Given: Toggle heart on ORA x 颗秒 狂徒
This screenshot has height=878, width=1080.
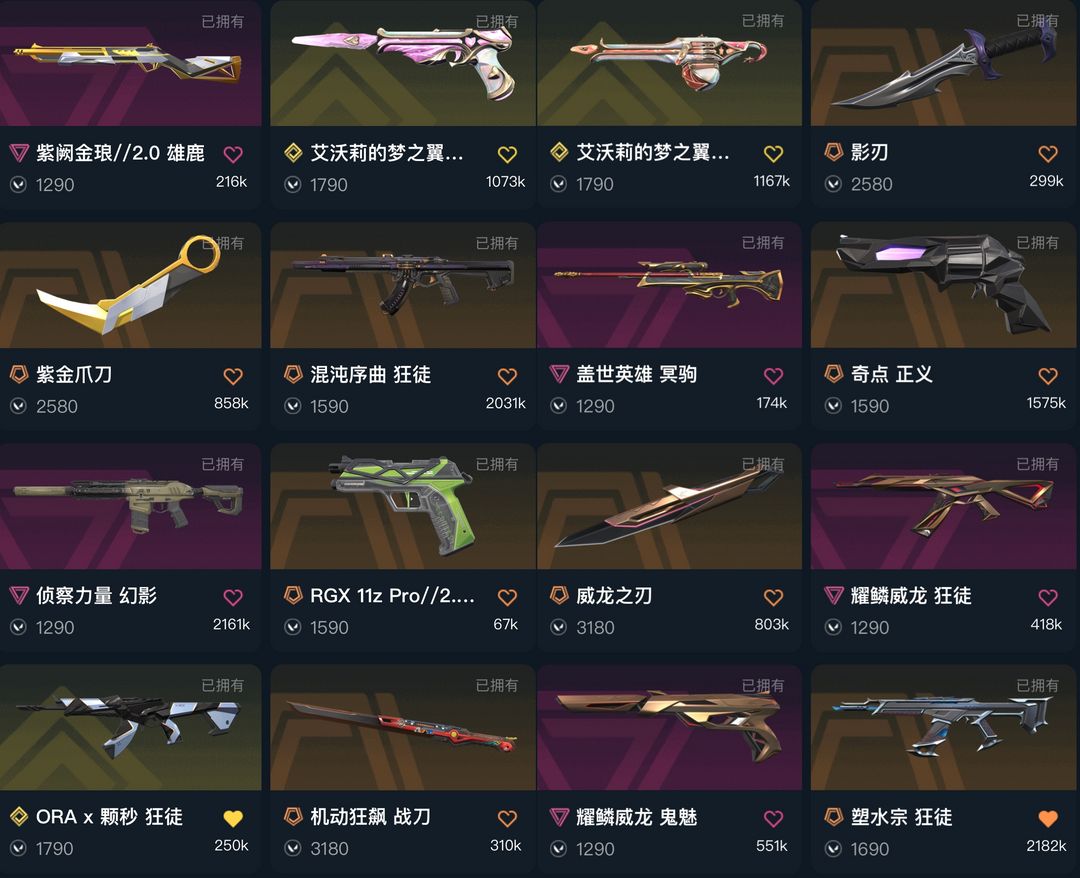Looking at the screenshot, I should [233, 818].
